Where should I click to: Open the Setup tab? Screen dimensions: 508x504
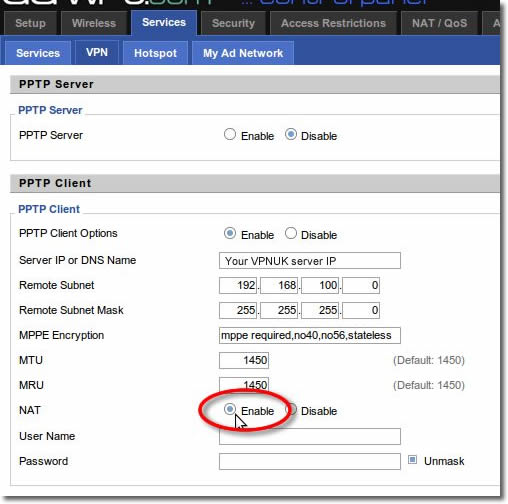click(30, 23)
